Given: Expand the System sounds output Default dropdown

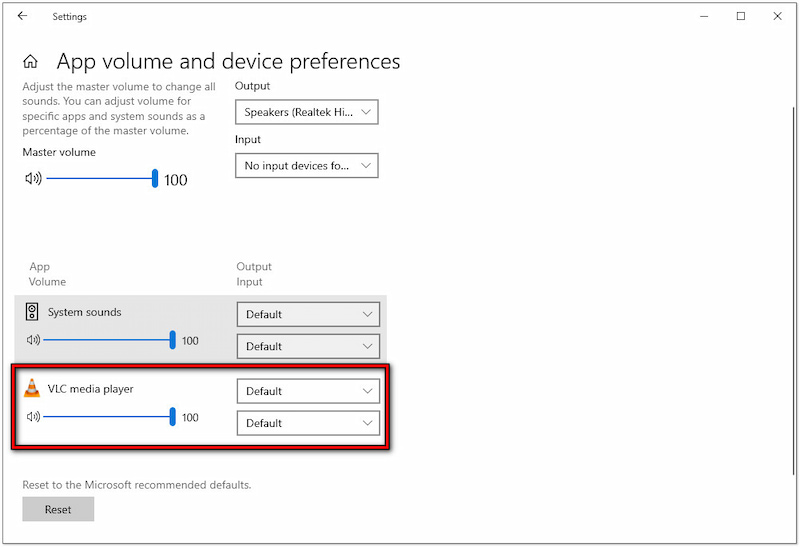Looking at the screenshot, I should 308,314.
